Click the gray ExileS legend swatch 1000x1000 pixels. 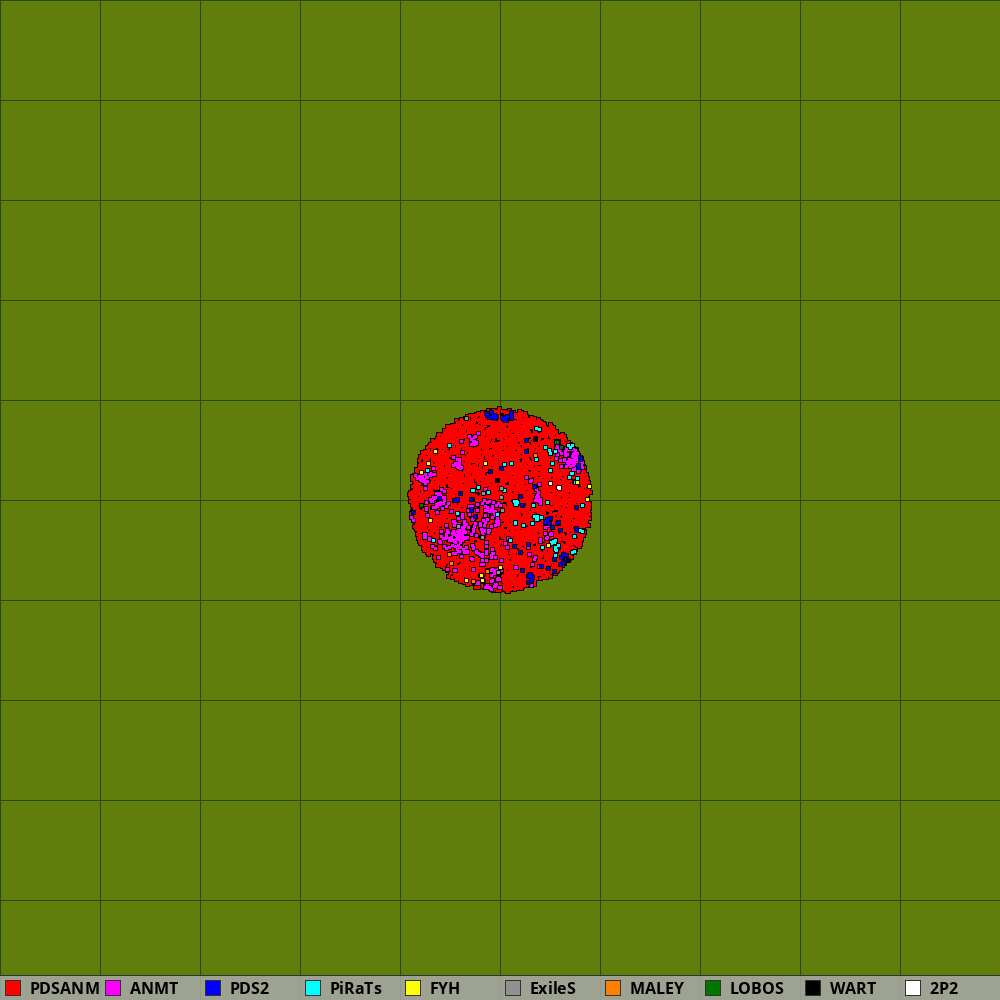(x=513, y=988)
